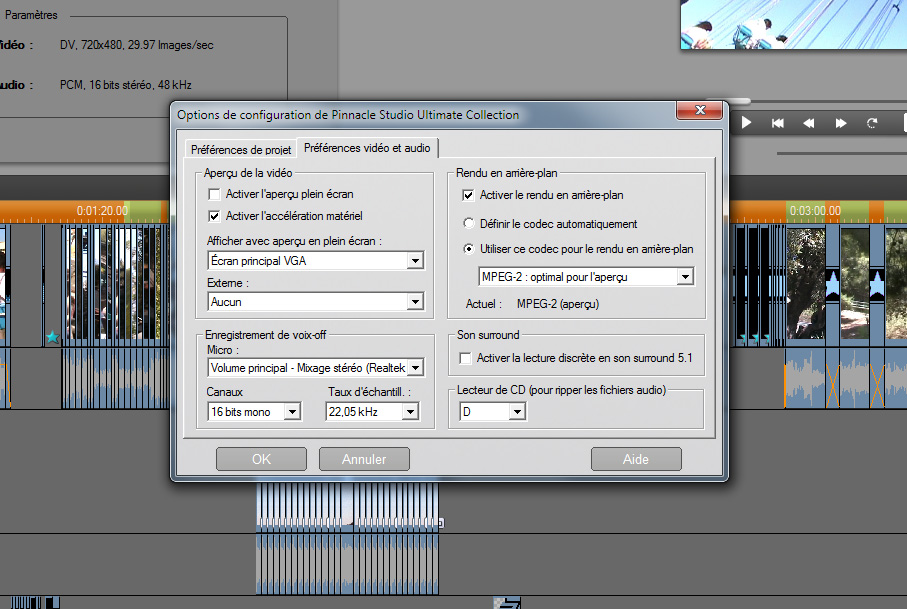Toggle background rendering checkbox
Screen dimensions: 907x609
coord(468,195)
